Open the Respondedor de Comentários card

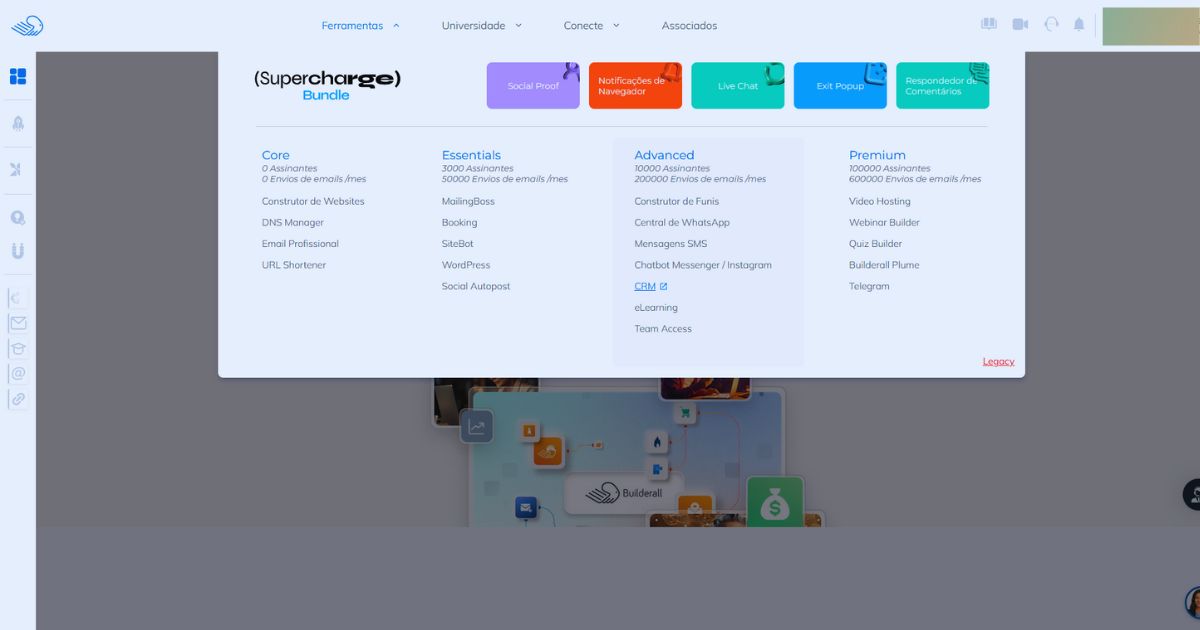pos(943,86)
